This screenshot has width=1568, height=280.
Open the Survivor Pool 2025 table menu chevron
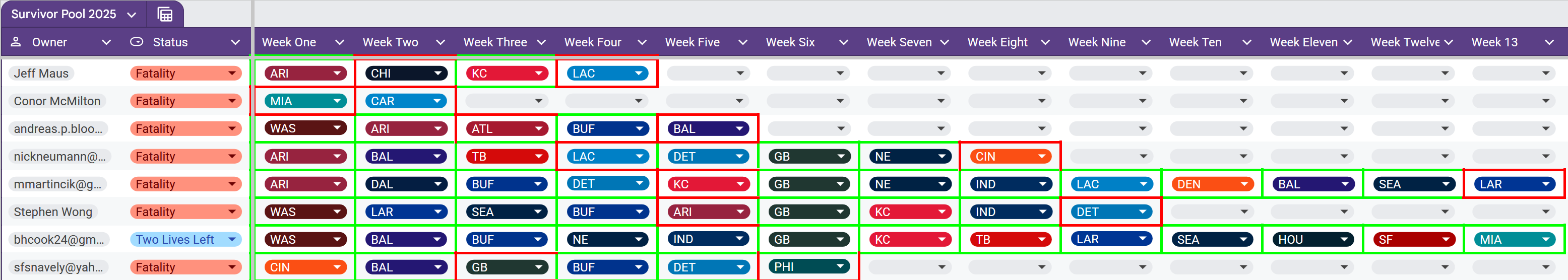click(132, 15)
